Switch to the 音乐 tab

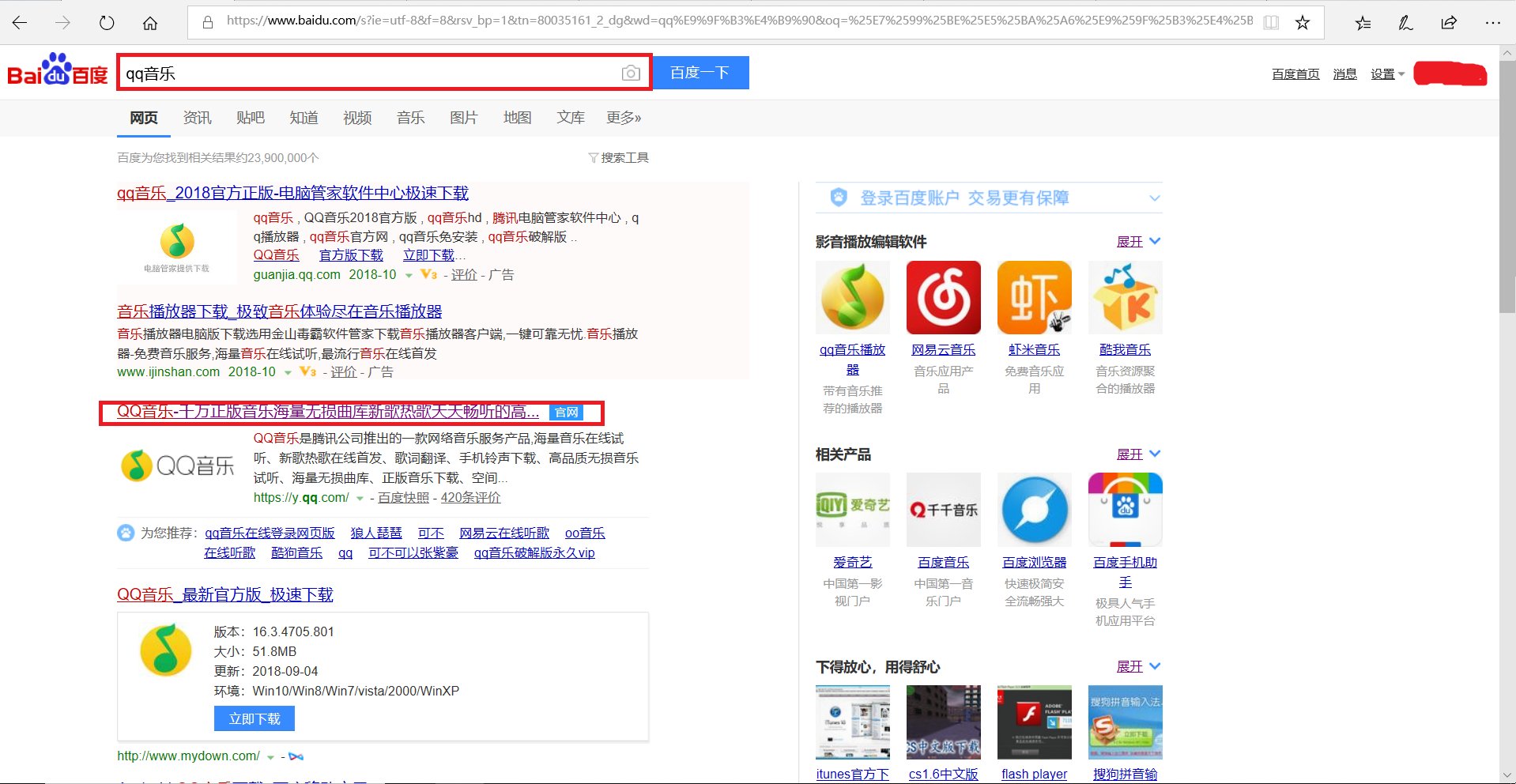tap(410, 117)
